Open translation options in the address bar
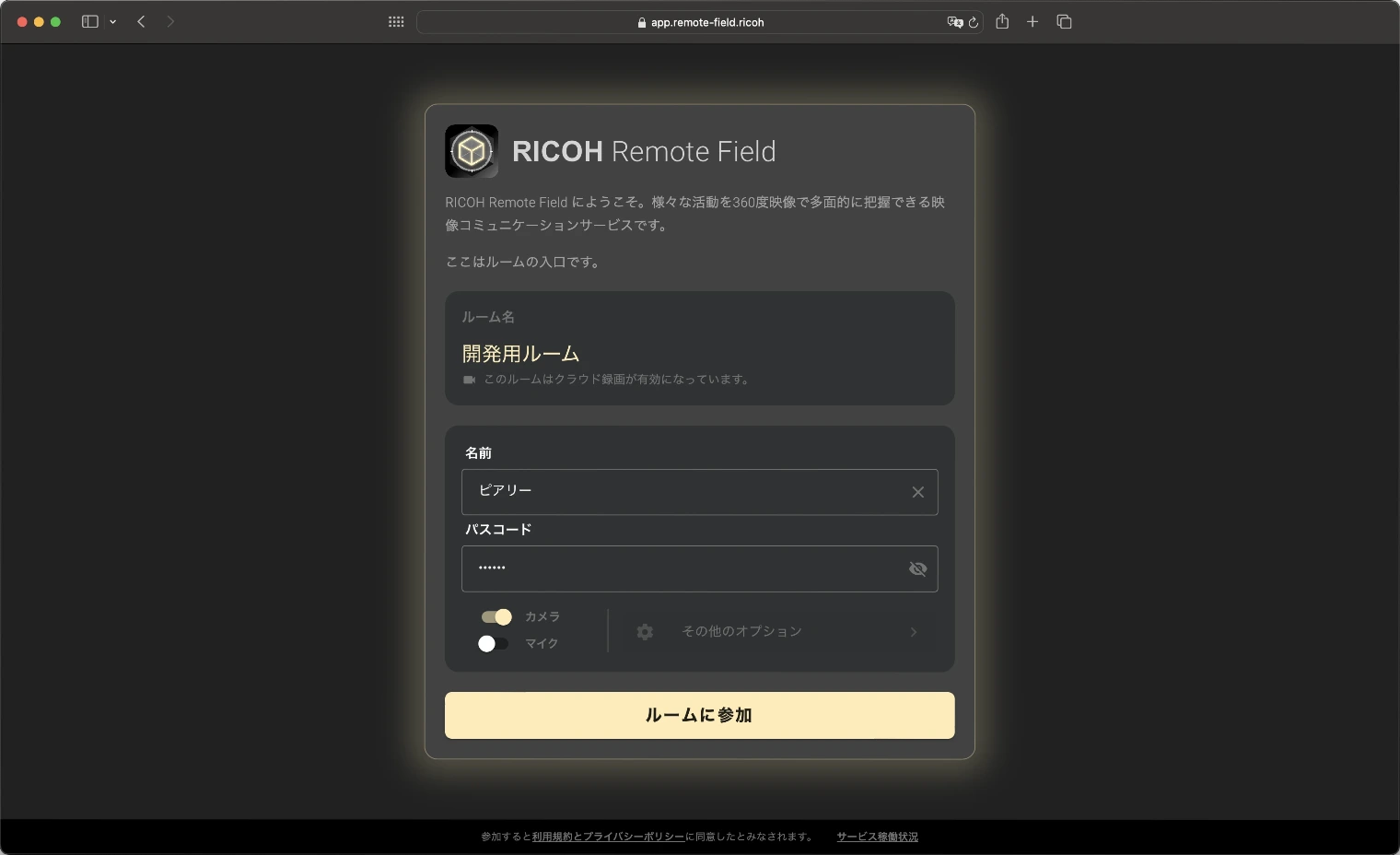 pos(956,22)
